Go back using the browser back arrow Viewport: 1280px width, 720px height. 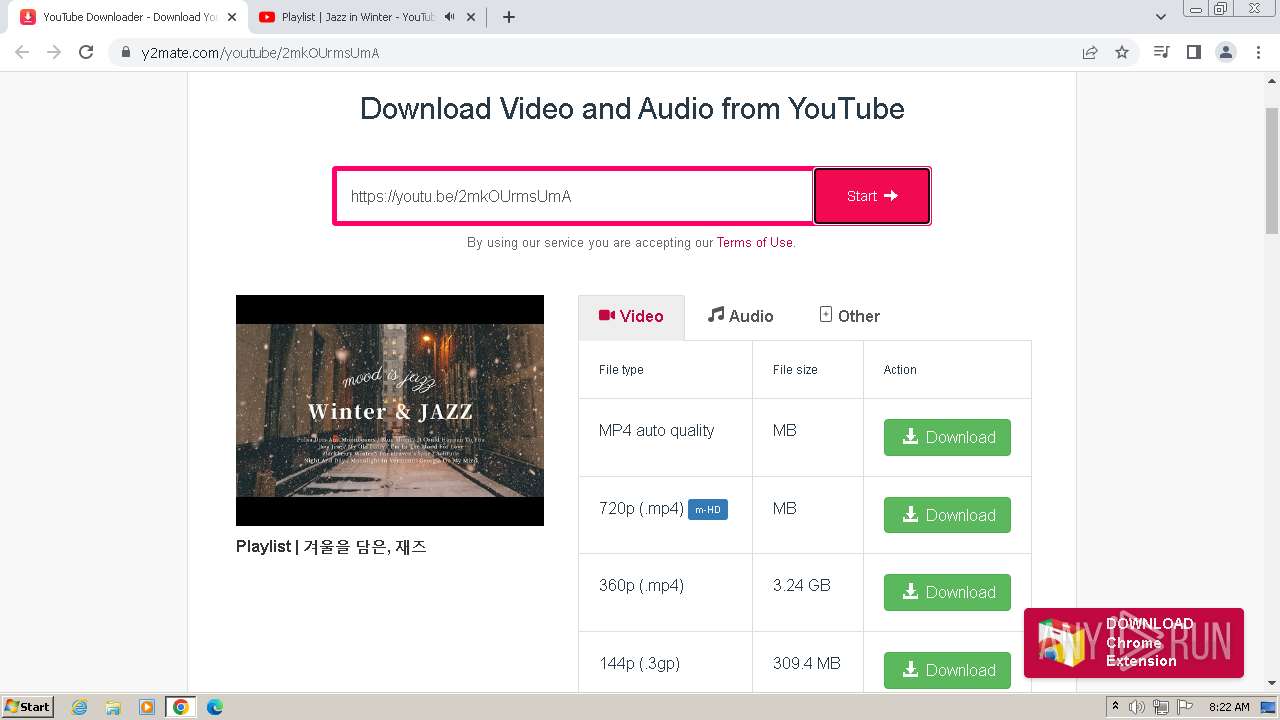tap(22, 52)
